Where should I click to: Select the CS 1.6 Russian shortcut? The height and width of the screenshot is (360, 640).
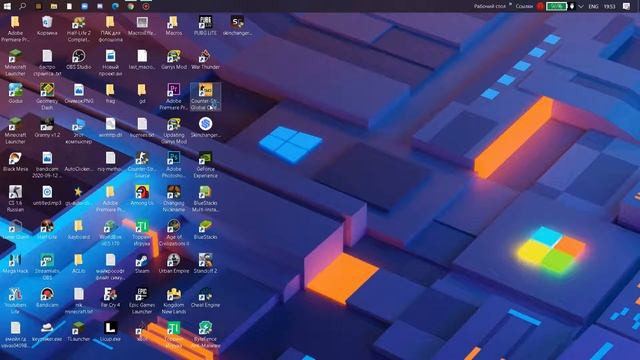[x=16, y=198]
